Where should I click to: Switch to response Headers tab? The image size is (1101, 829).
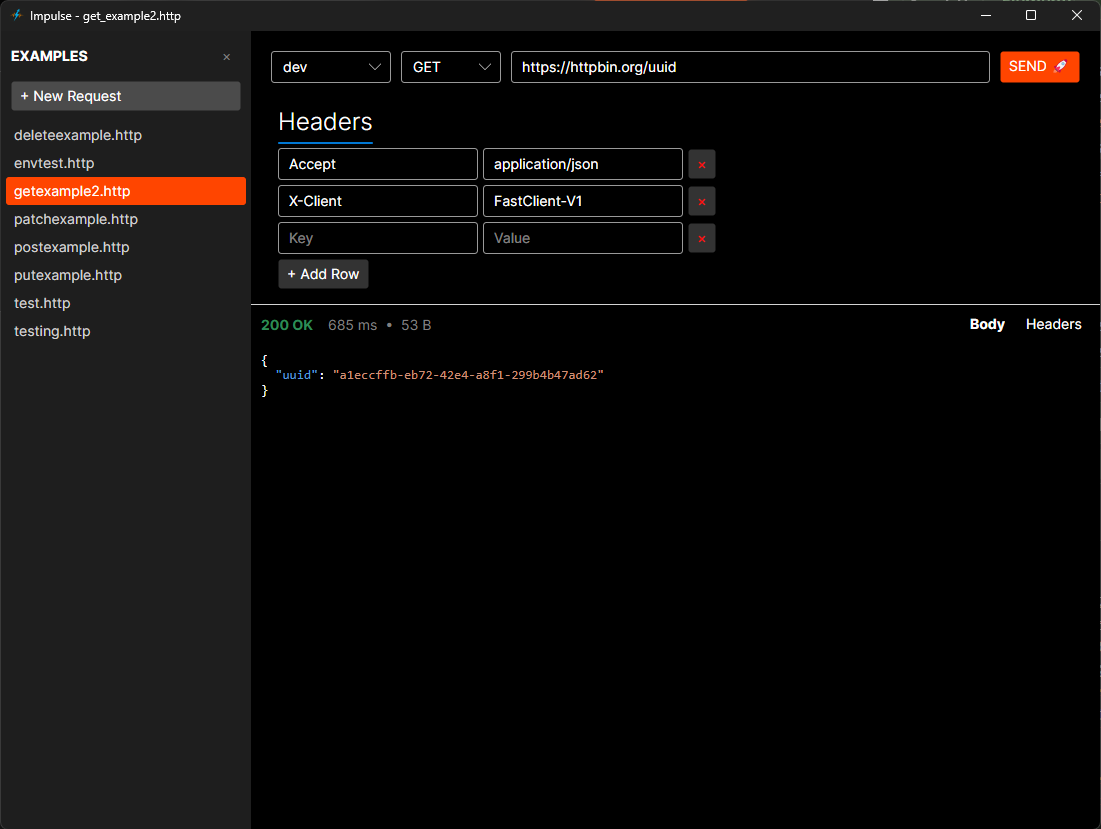(1053, 325)
